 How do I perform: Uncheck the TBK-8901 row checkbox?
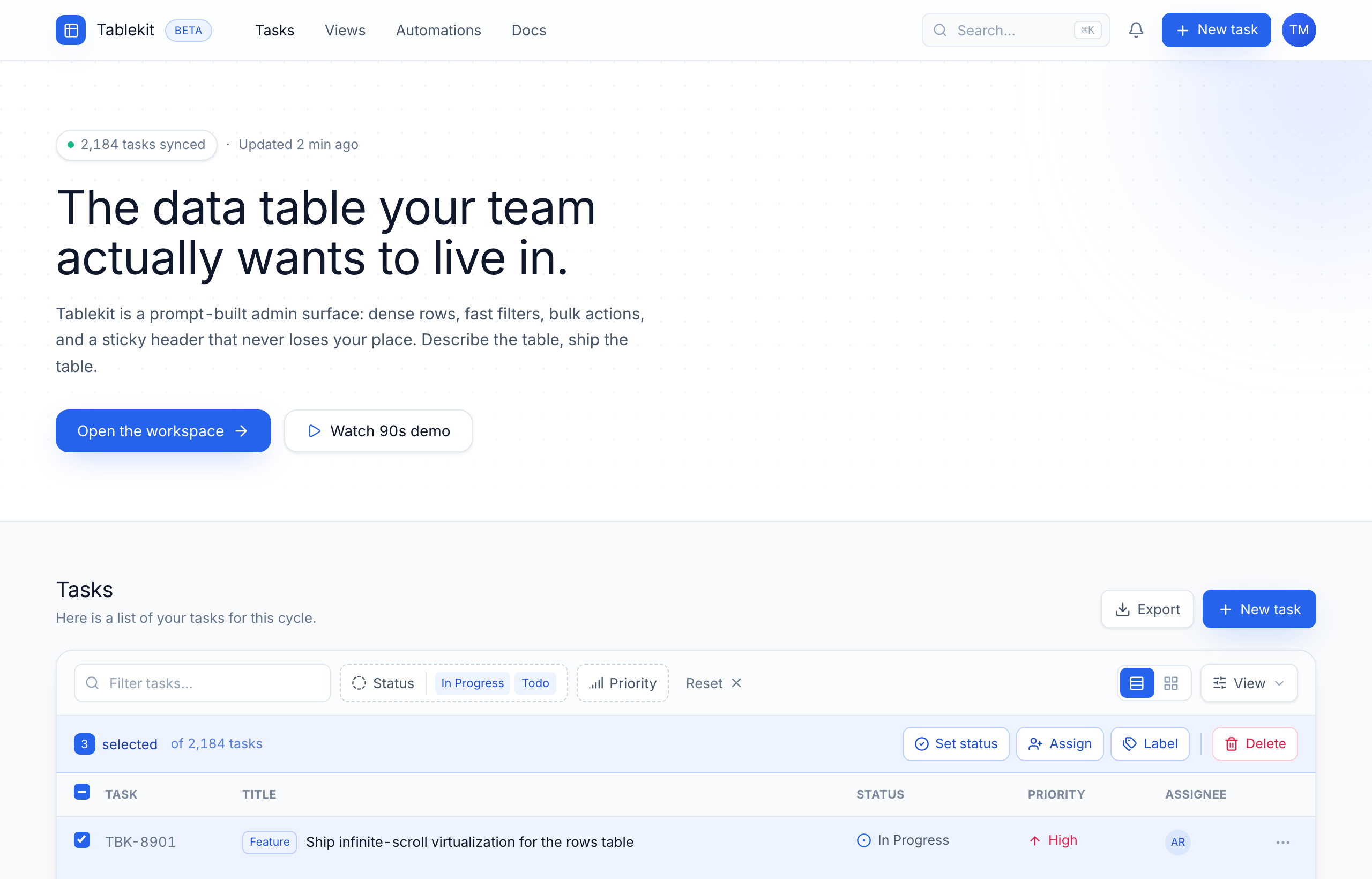coord(82,840)
